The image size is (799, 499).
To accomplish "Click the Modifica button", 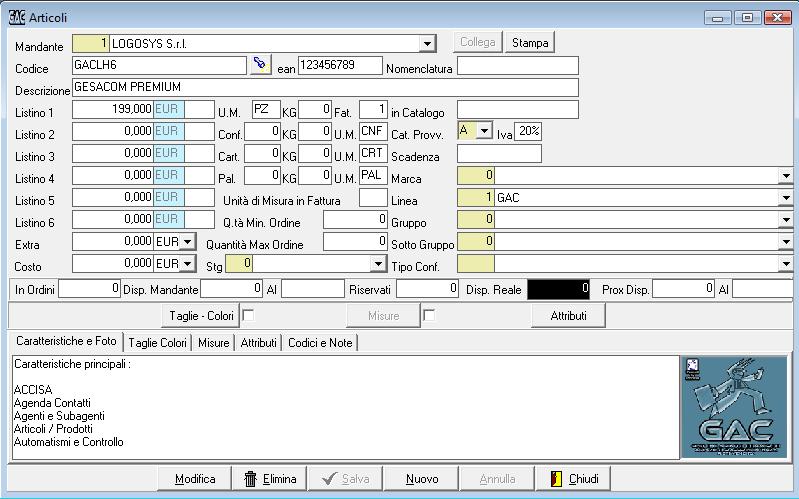I will pos(195,479).
